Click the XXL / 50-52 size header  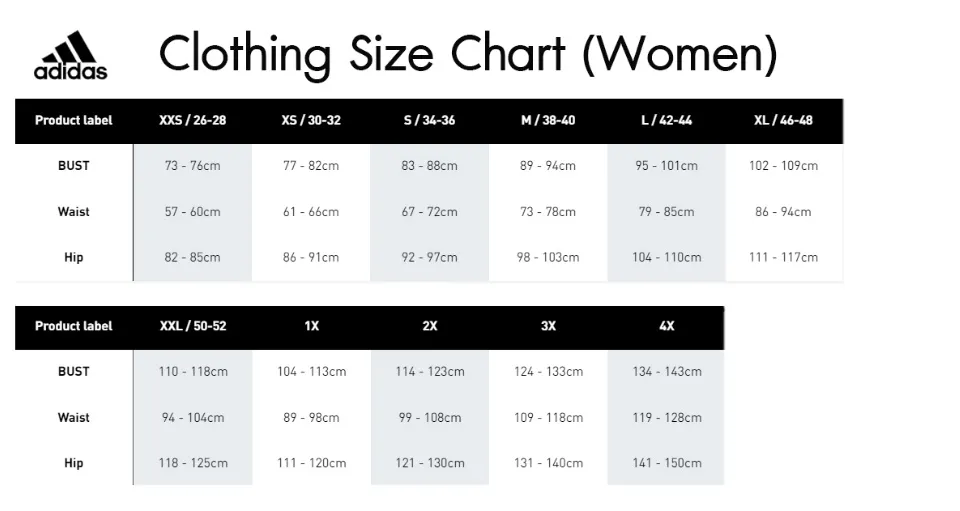click(193, 326)
